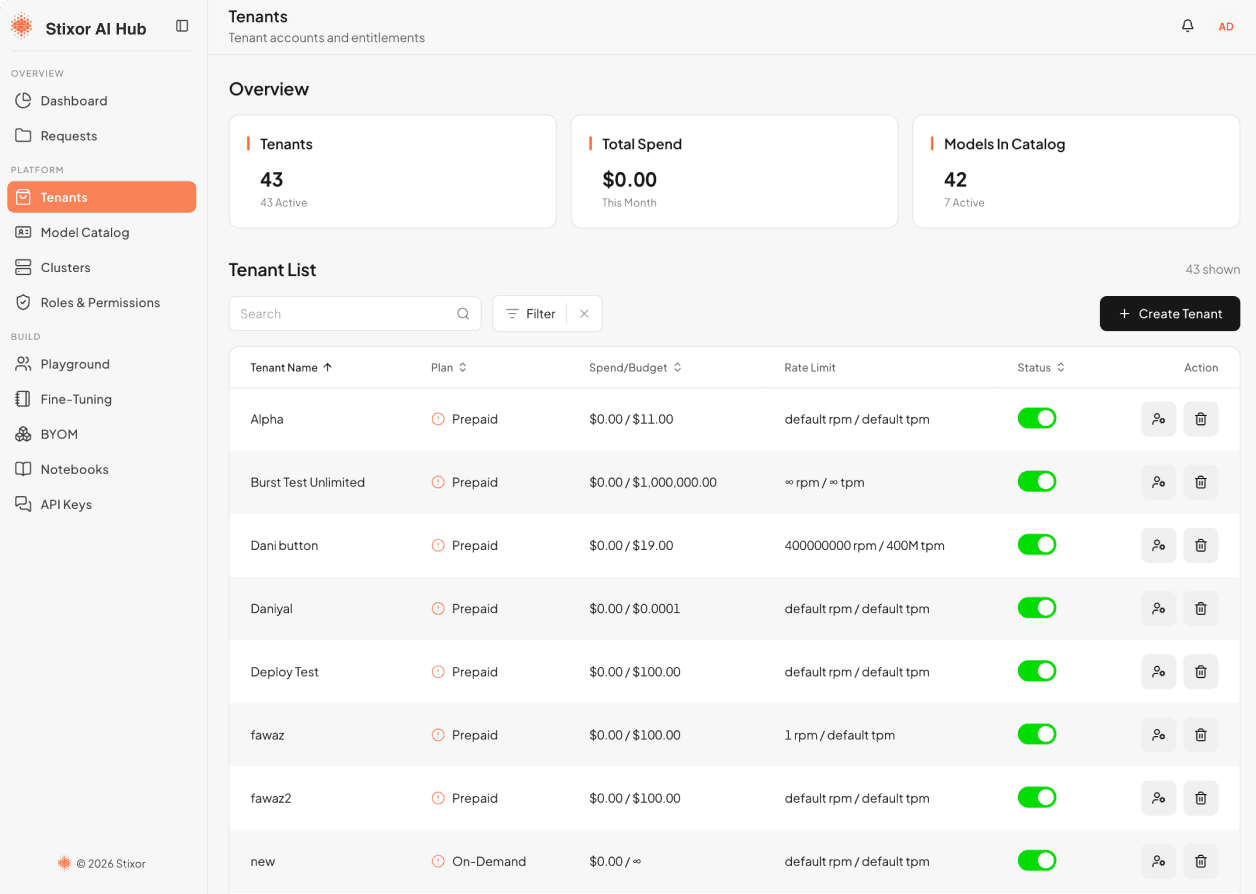This screenshot has width=1256, height=894.
Task: Click the Total Spend overview card
Action: 734,171
